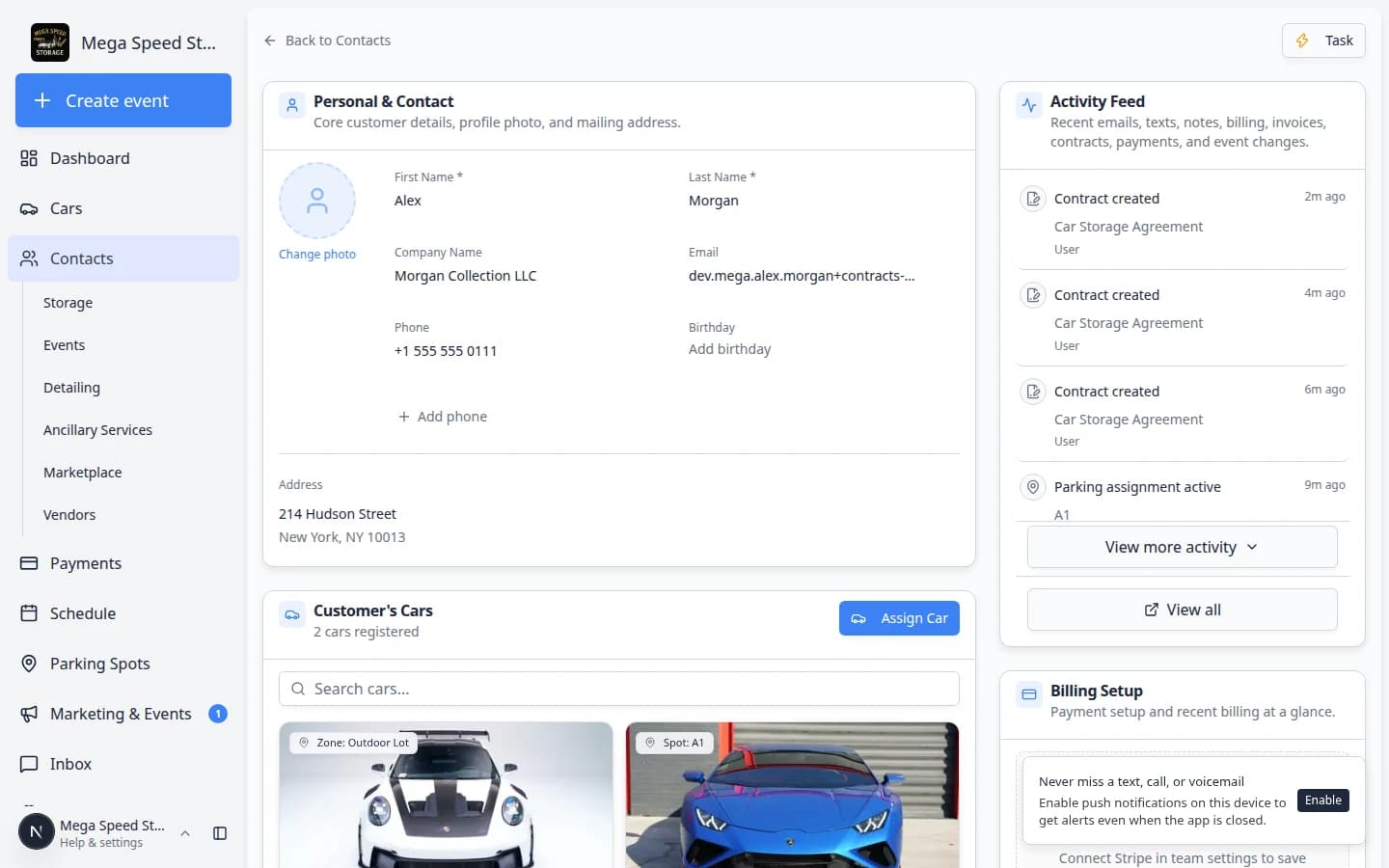Image resolution: width=1389 pixels, height=868 pixels.
Task: Click the Spot: A1 tag
Action: click(674, 743)
